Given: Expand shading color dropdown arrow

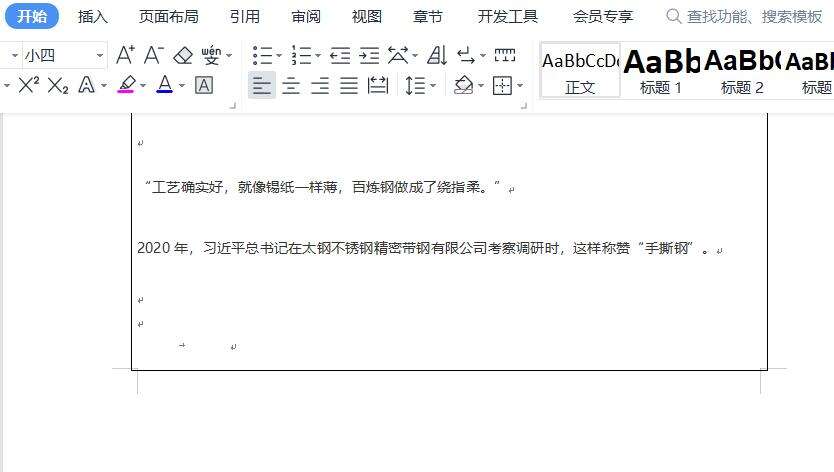Looking at the screenshot, I should pyautogui.click(x=481, y=85).
